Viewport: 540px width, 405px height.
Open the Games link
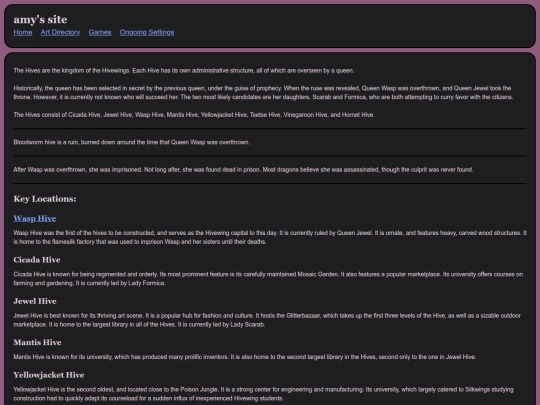[x=100, y=32]
